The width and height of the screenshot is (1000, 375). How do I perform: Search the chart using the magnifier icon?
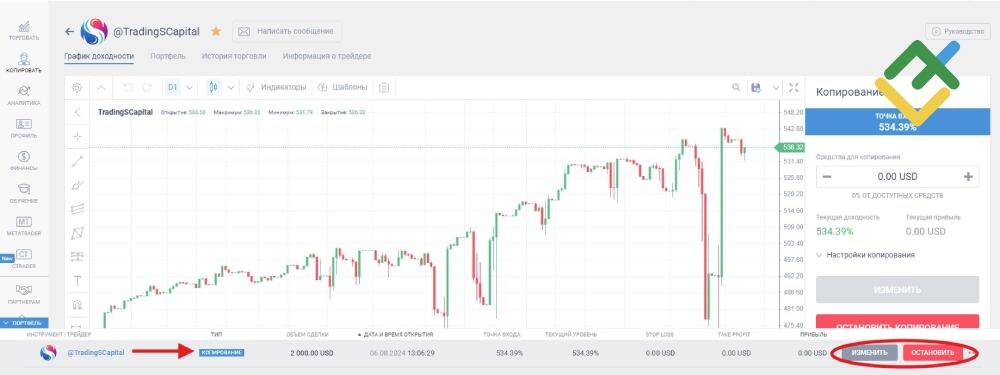(736, 87)
